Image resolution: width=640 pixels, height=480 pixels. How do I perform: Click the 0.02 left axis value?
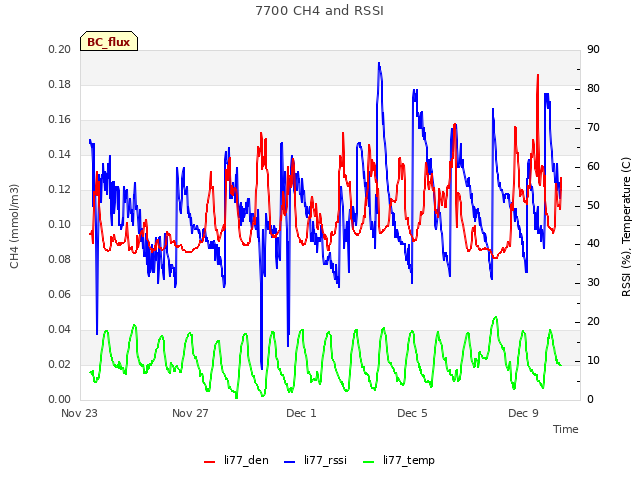(x=60, y=364)
